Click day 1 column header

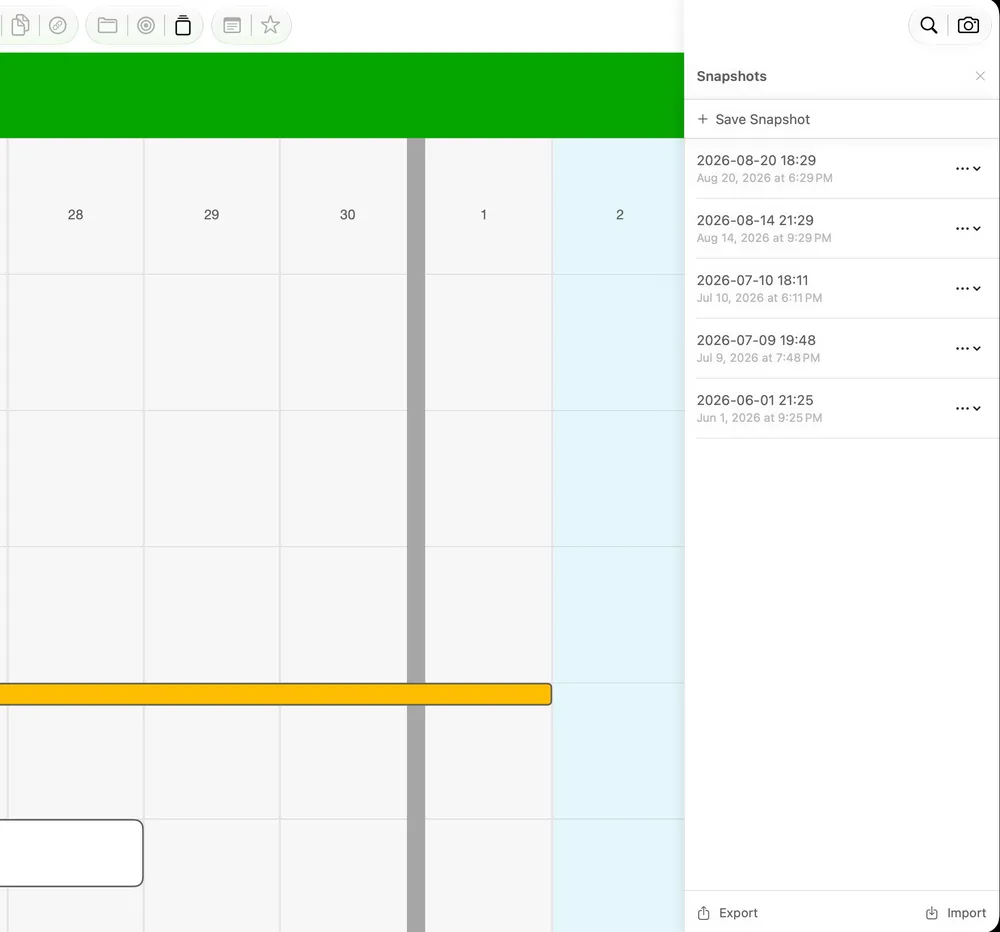[x=483, y=215]
